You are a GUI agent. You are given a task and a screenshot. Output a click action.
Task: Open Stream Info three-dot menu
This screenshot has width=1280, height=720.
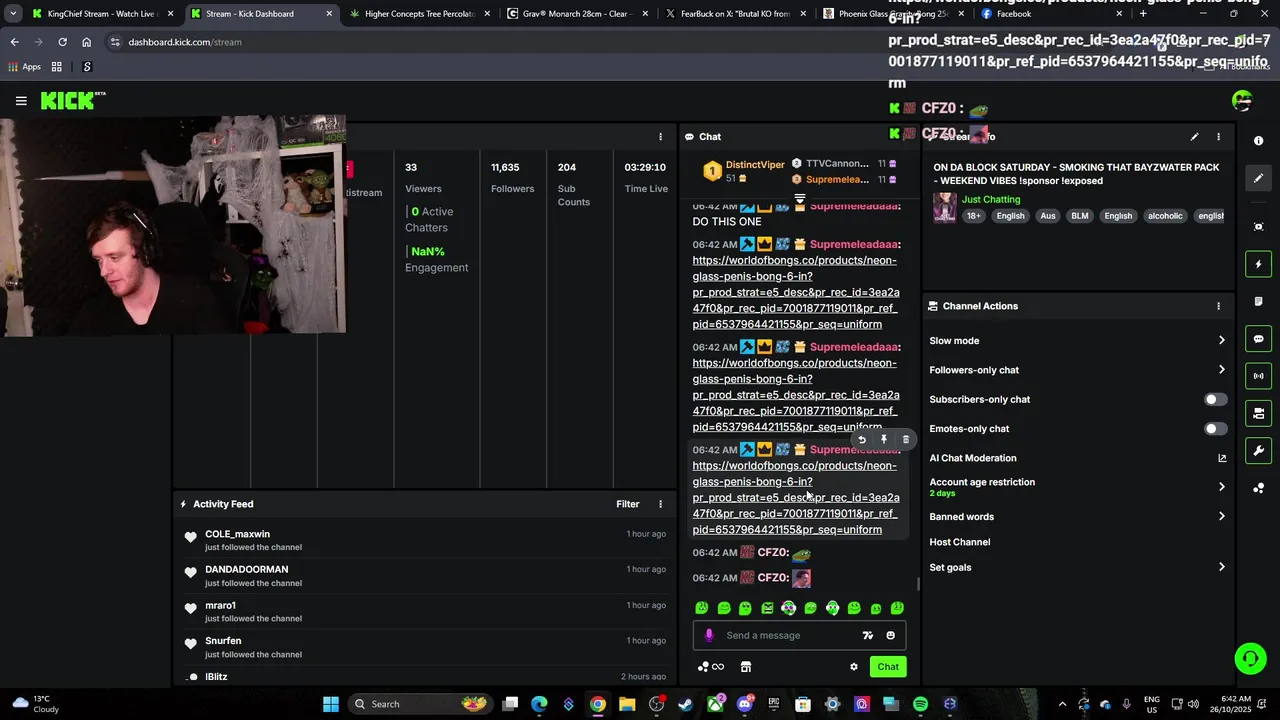point(1218,137)
